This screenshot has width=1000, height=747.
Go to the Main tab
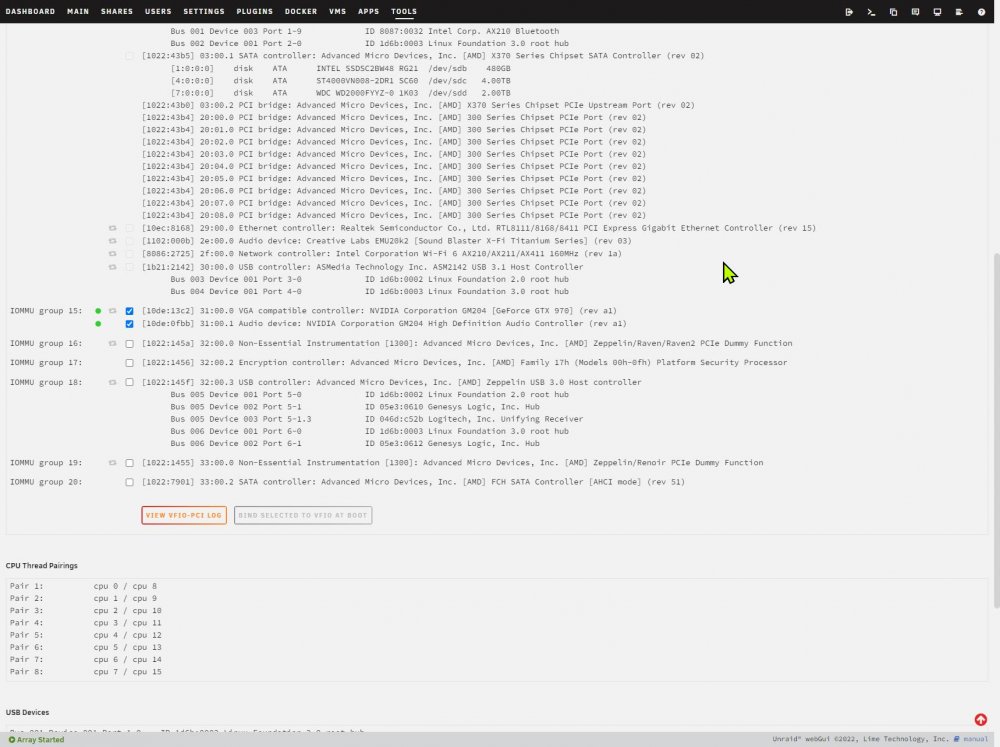point(78,11)
